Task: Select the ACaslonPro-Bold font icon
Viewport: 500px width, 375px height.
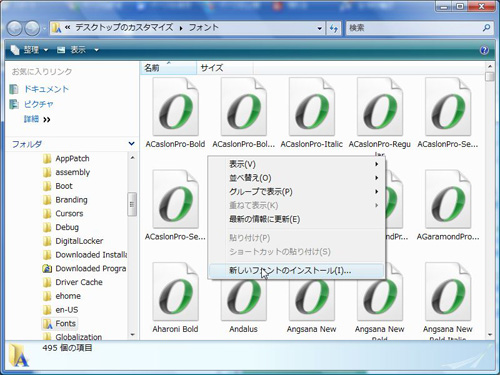Action: tap(175, 107)
